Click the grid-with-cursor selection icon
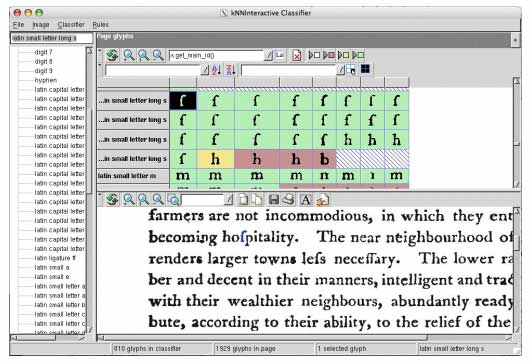530x364 pixels. pos(351,70)
